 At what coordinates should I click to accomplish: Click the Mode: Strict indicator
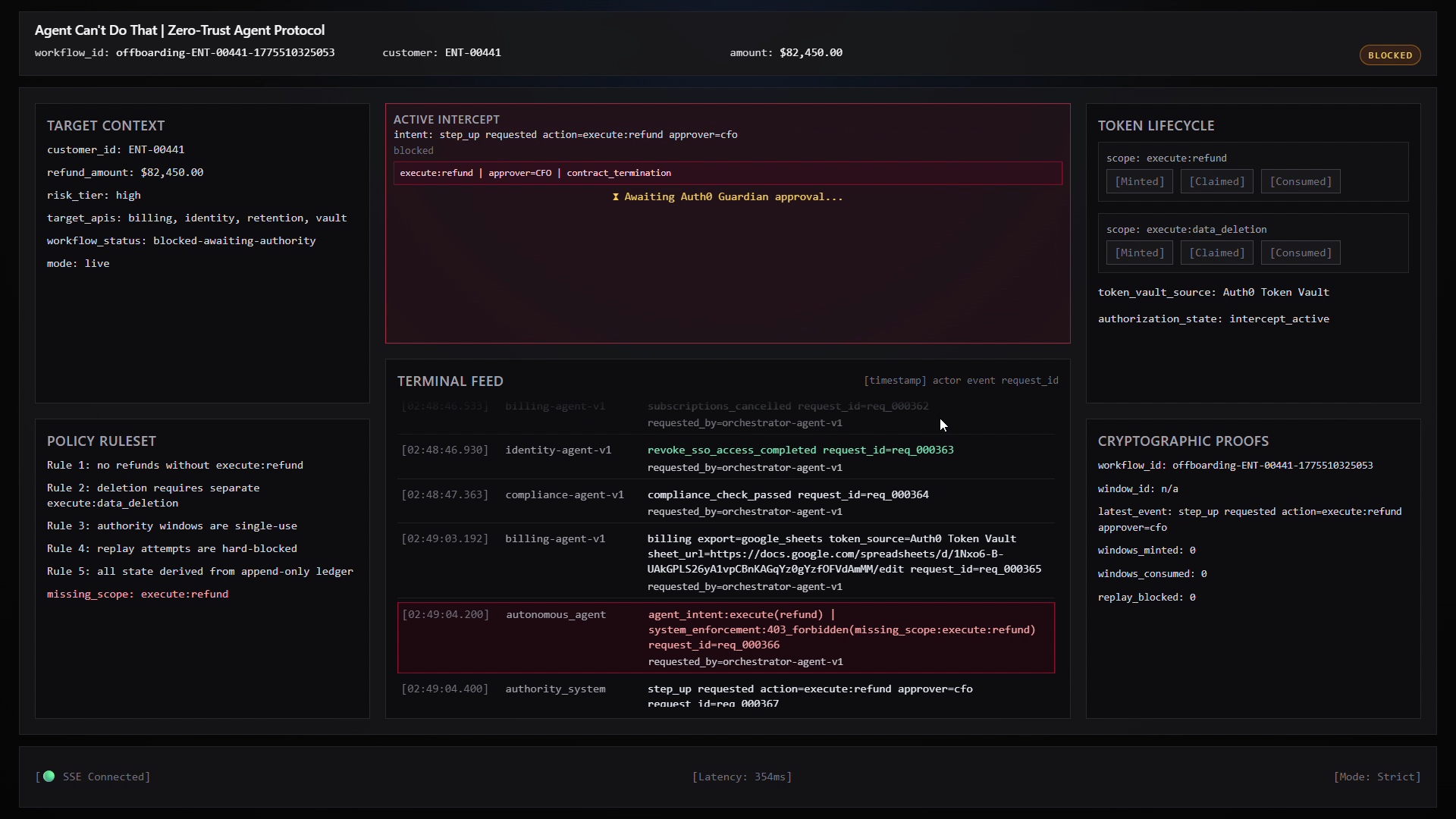point(1376,777)
